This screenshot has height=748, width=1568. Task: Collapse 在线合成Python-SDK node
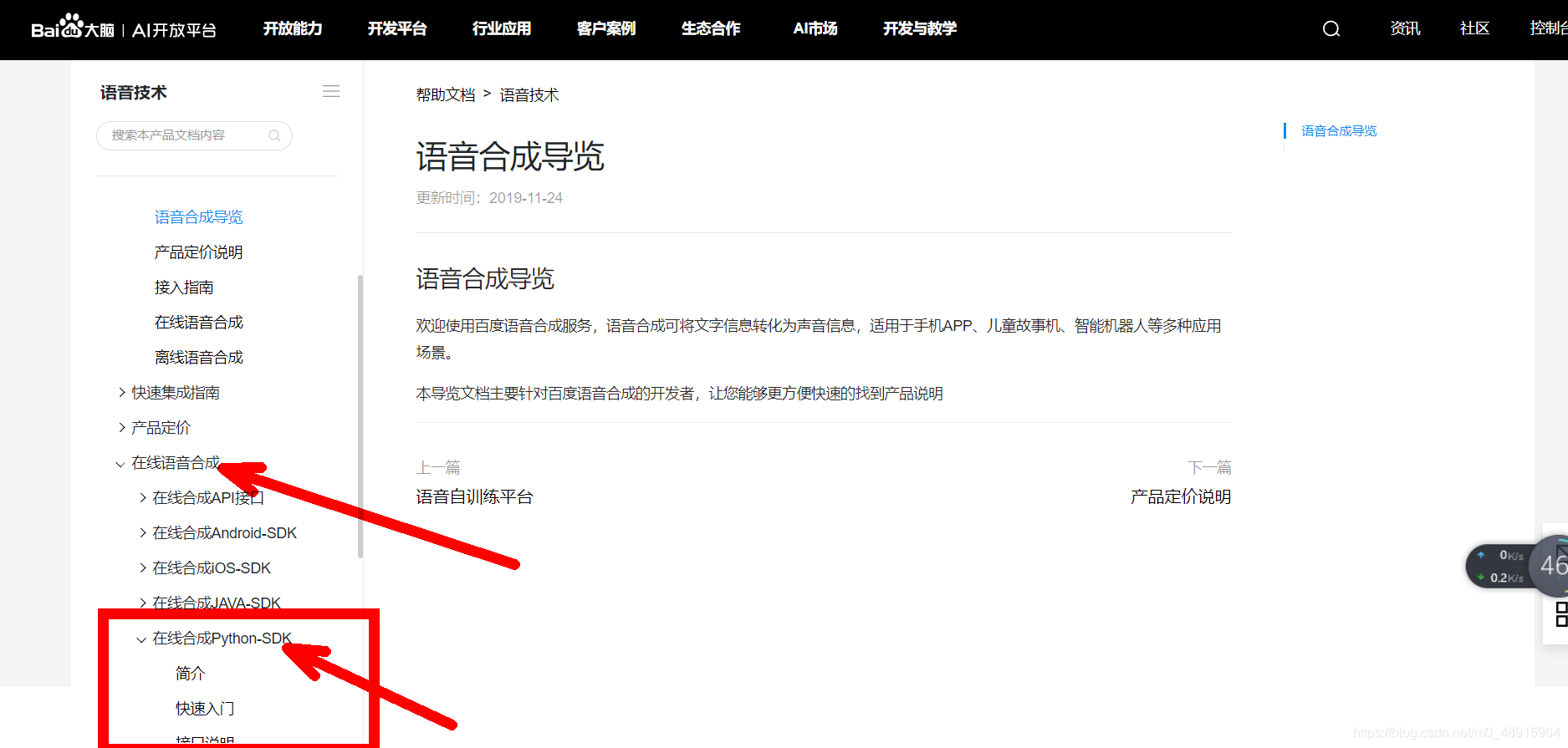click(x=215, y=639)
